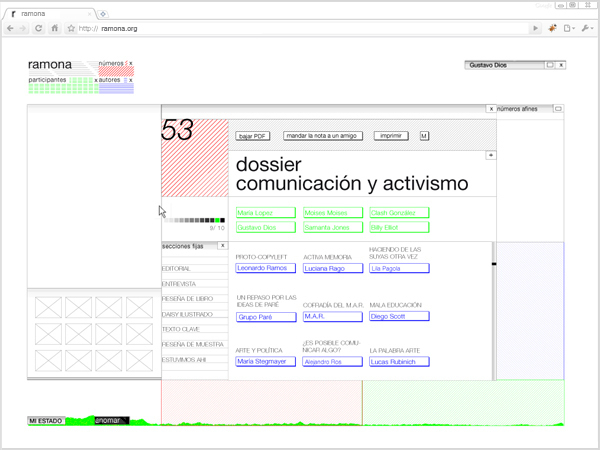
Task: Select participant Gustavo Dios
Action: (266, 227)
